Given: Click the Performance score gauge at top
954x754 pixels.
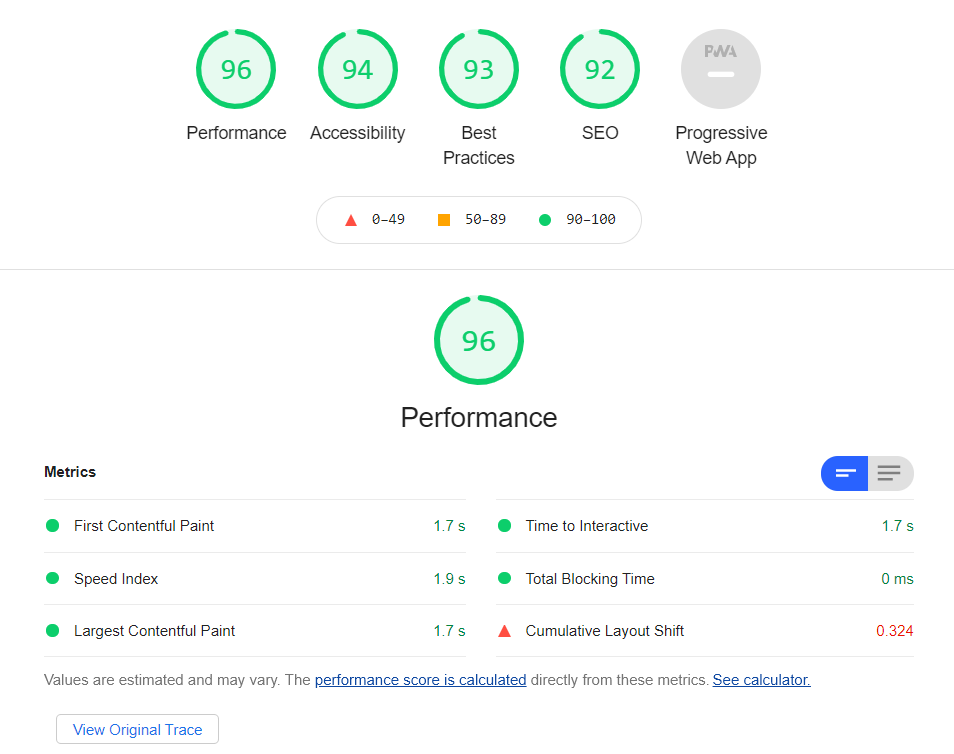Looking at the screenshot, I should click(x=236, y=70).
